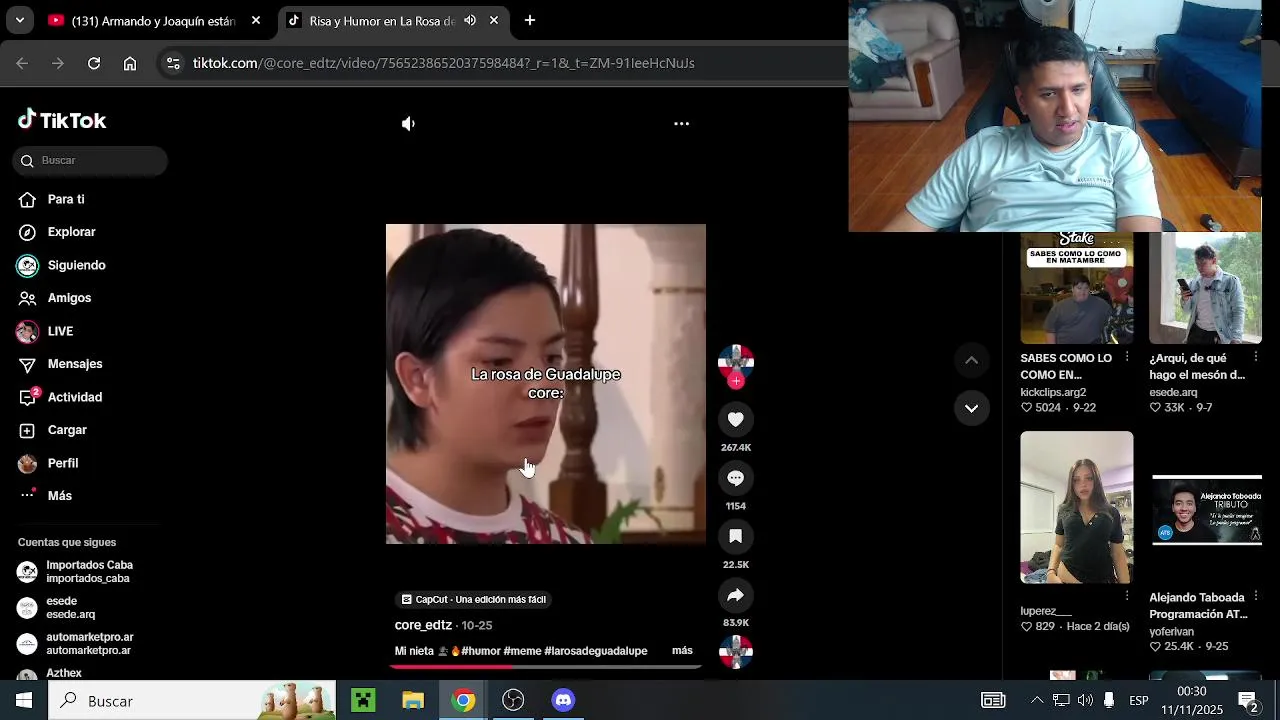Open the Minecraft taskbar icon
1280x720 pixels.
(x=363, y=701)
